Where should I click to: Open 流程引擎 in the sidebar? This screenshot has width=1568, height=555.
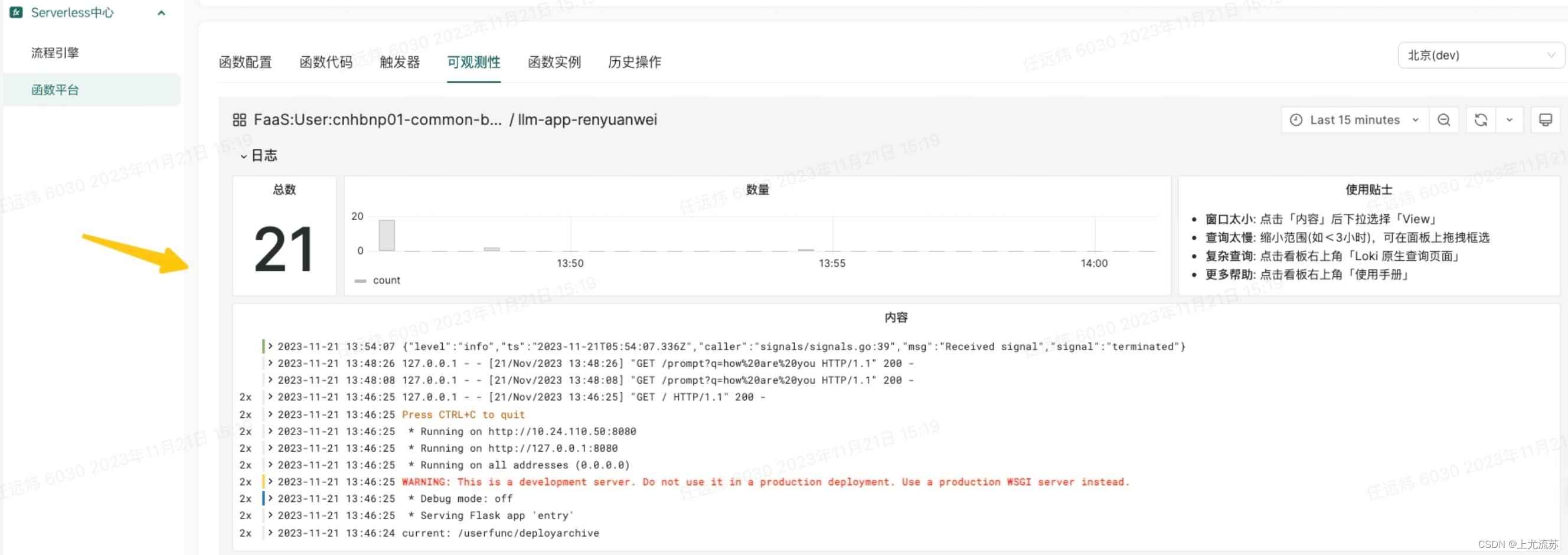pyautogui.click(x=55, y=53)
